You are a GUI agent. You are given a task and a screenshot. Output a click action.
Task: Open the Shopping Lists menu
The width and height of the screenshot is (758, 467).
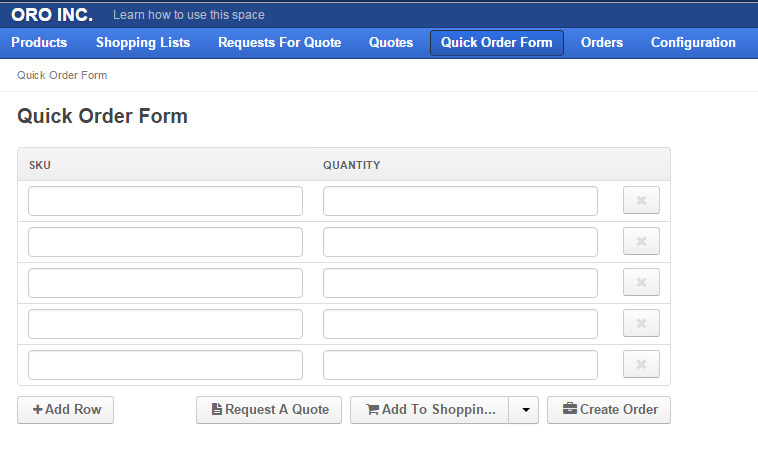[x=143, y=43]
